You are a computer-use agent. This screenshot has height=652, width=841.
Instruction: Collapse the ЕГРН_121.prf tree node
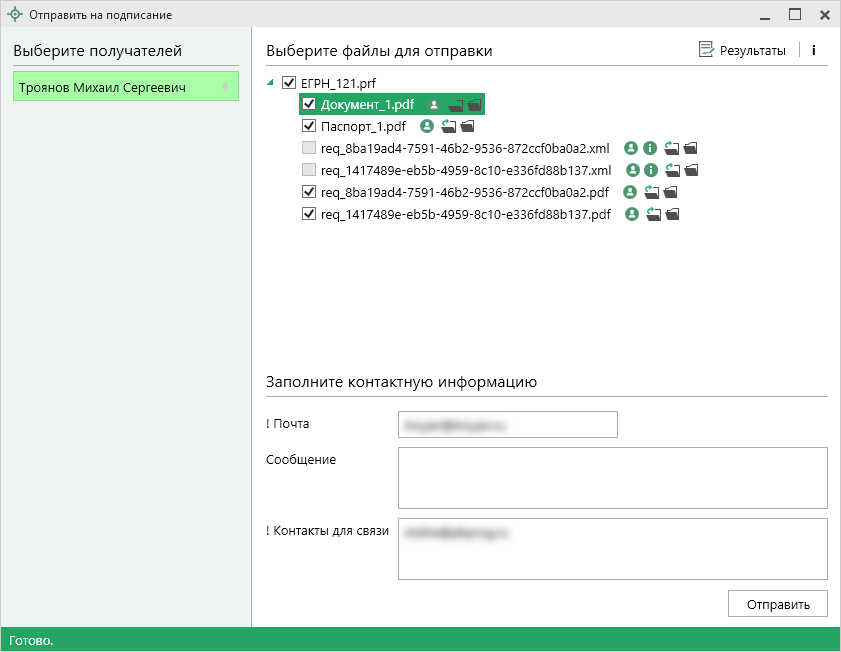(x=272, y=83)
